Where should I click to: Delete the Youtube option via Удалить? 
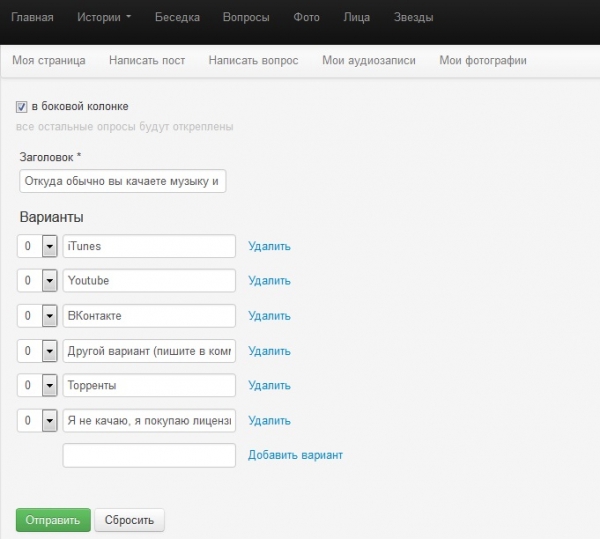point(269,280)
